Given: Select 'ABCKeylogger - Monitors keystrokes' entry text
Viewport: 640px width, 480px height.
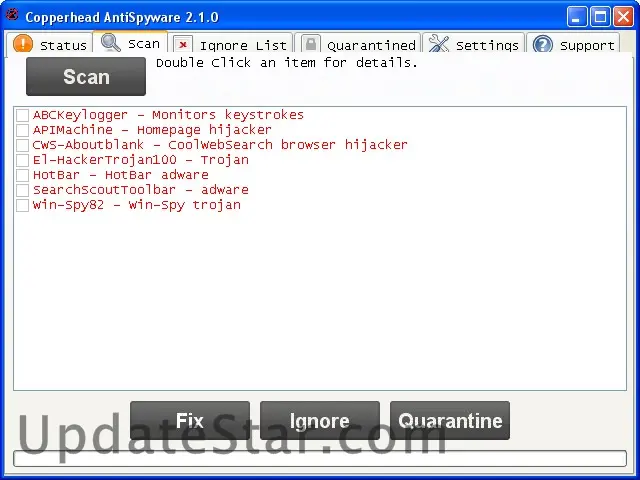Looking at the screenshot, I should pos(168,116).
